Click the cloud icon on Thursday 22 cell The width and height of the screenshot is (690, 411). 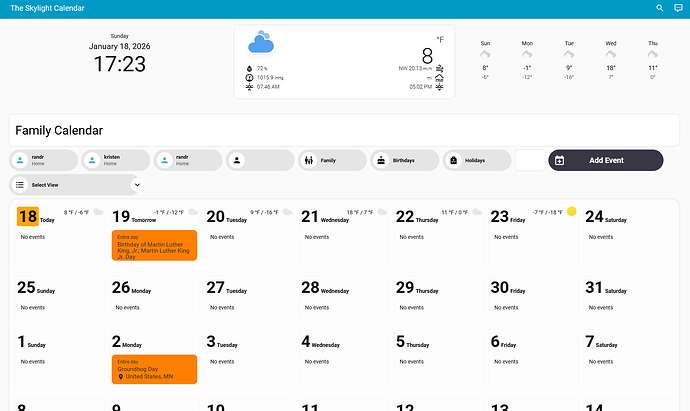tap(477, 212)
